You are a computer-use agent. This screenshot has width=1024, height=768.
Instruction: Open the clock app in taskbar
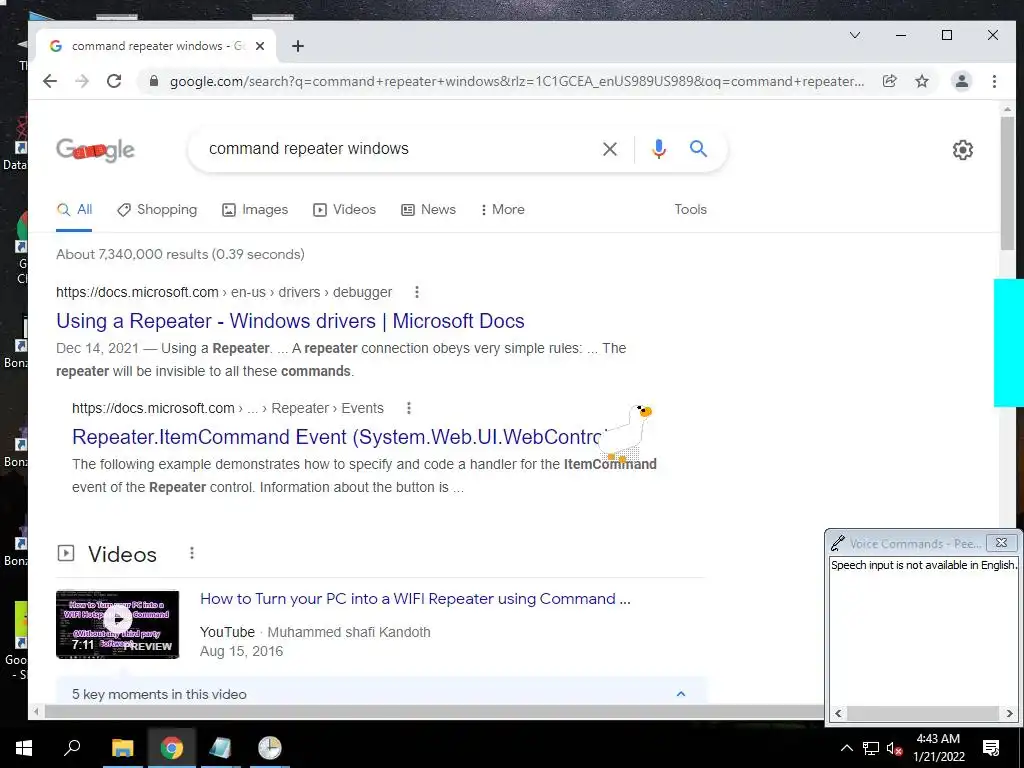pos(269,748)
